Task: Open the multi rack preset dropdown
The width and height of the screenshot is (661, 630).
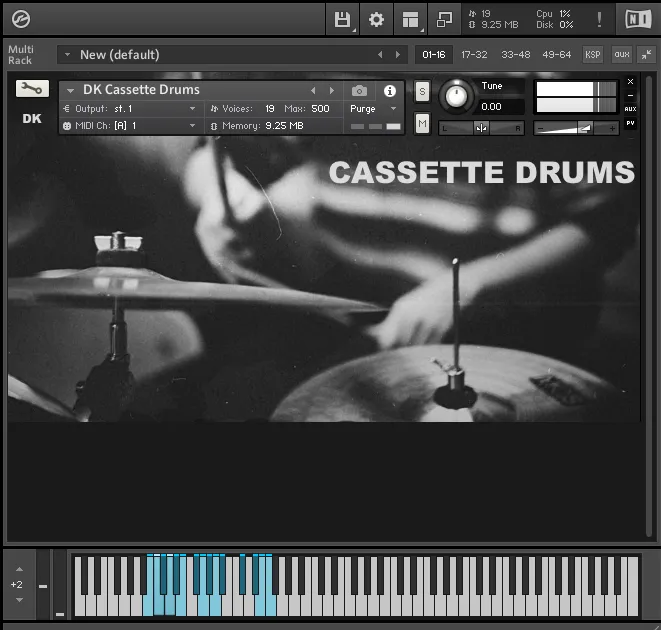Action: point(67,54)
